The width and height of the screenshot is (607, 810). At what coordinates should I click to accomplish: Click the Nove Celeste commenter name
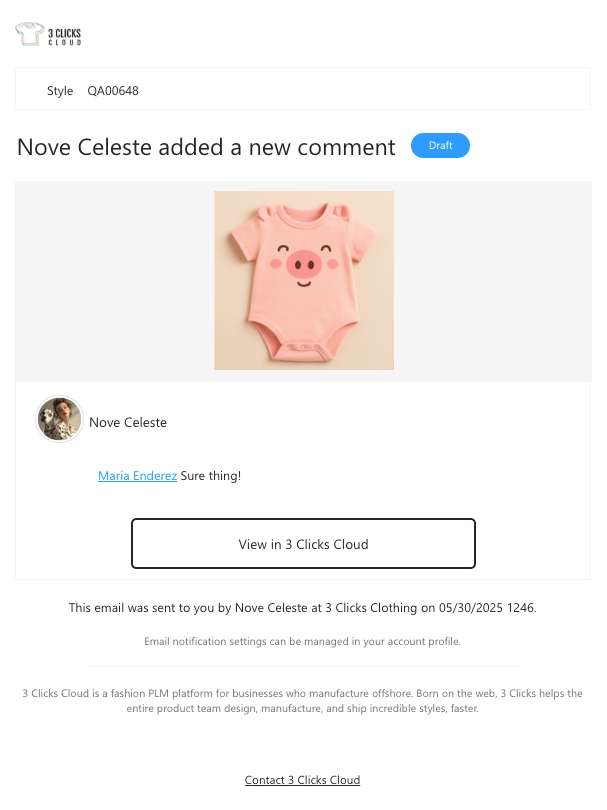(x=128, y=422)
